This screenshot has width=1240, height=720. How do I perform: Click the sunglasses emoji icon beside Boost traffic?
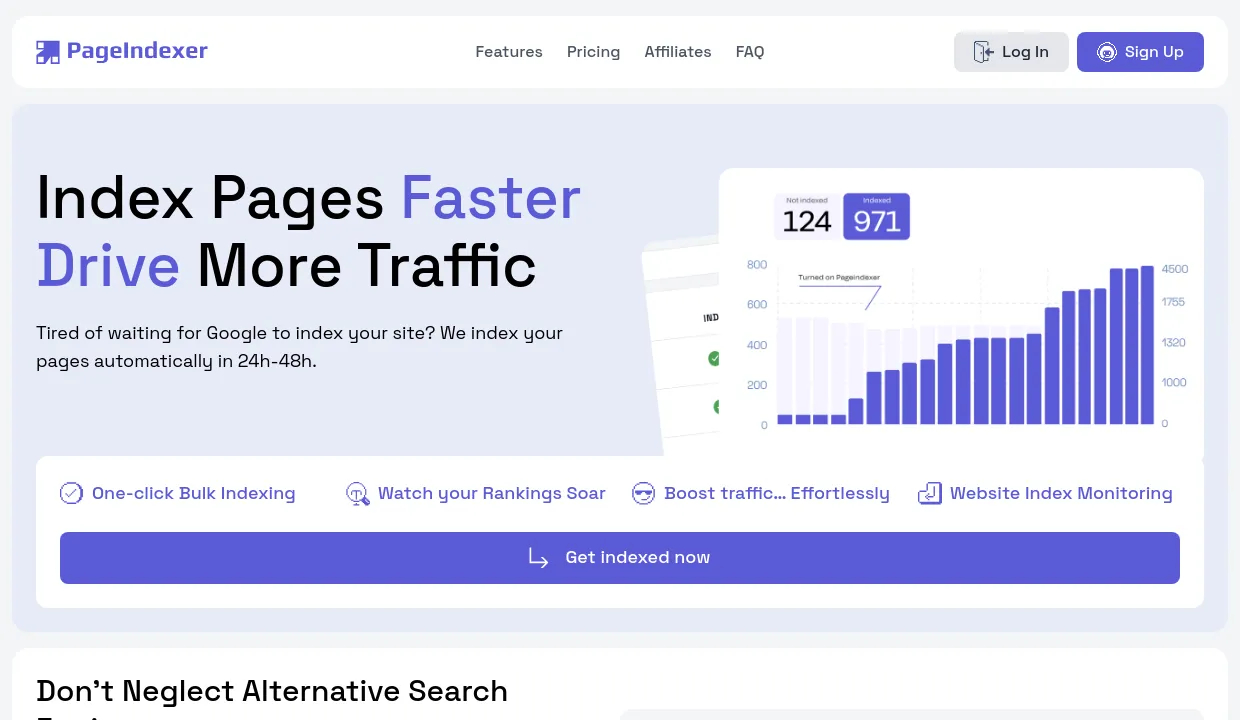tap(643, 493)
